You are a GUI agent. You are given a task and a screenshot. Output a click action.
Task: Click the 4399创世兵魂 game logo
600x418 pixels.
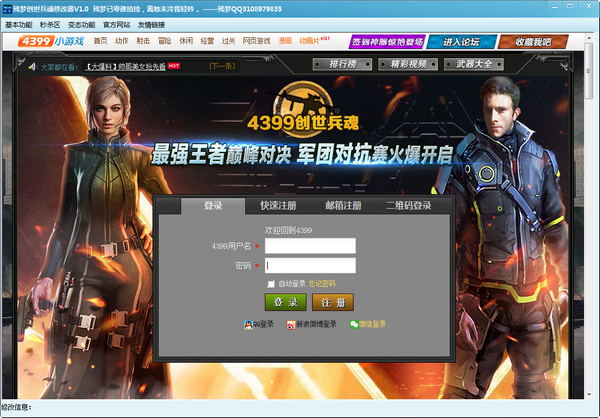(x=303, y=109)
